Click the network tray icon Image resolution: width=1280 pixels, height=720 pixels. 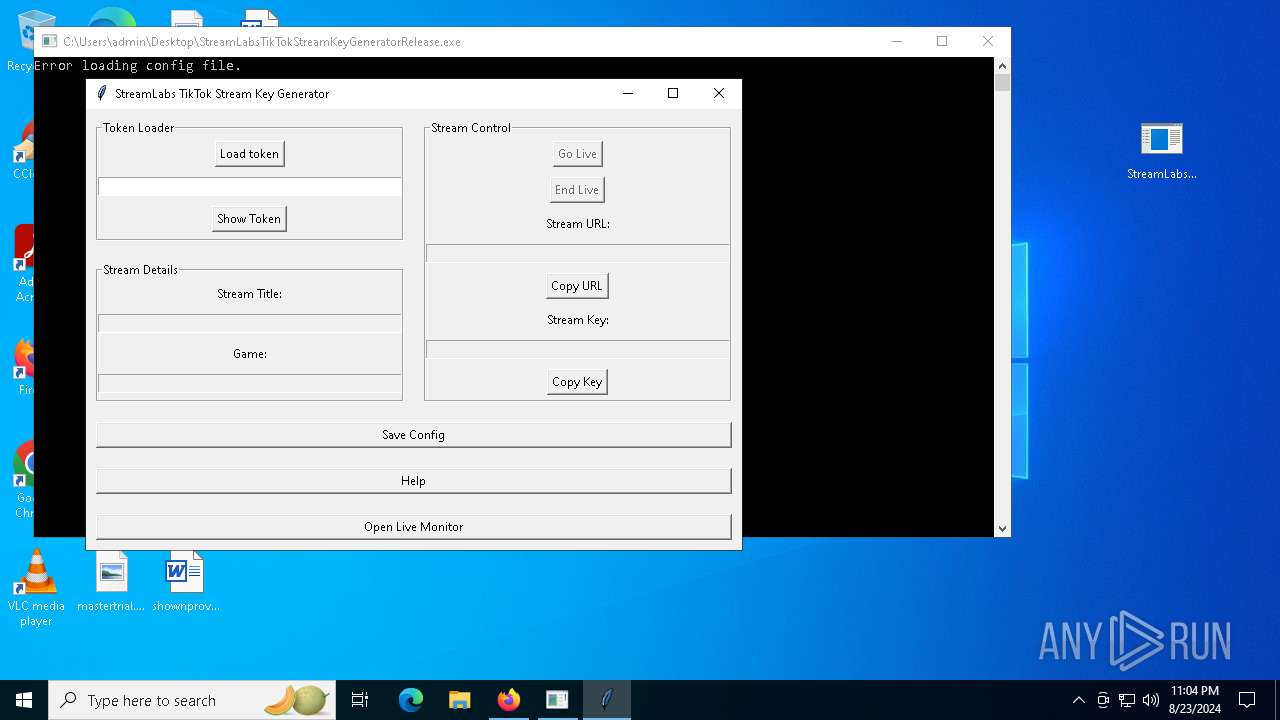click(x=1127, y=700)
